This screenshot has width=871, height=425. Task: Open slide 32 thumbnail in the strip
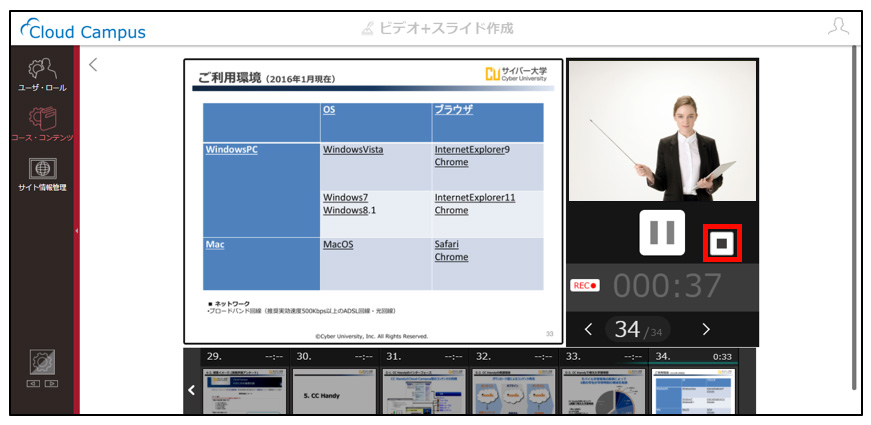(x=514, y=391)
